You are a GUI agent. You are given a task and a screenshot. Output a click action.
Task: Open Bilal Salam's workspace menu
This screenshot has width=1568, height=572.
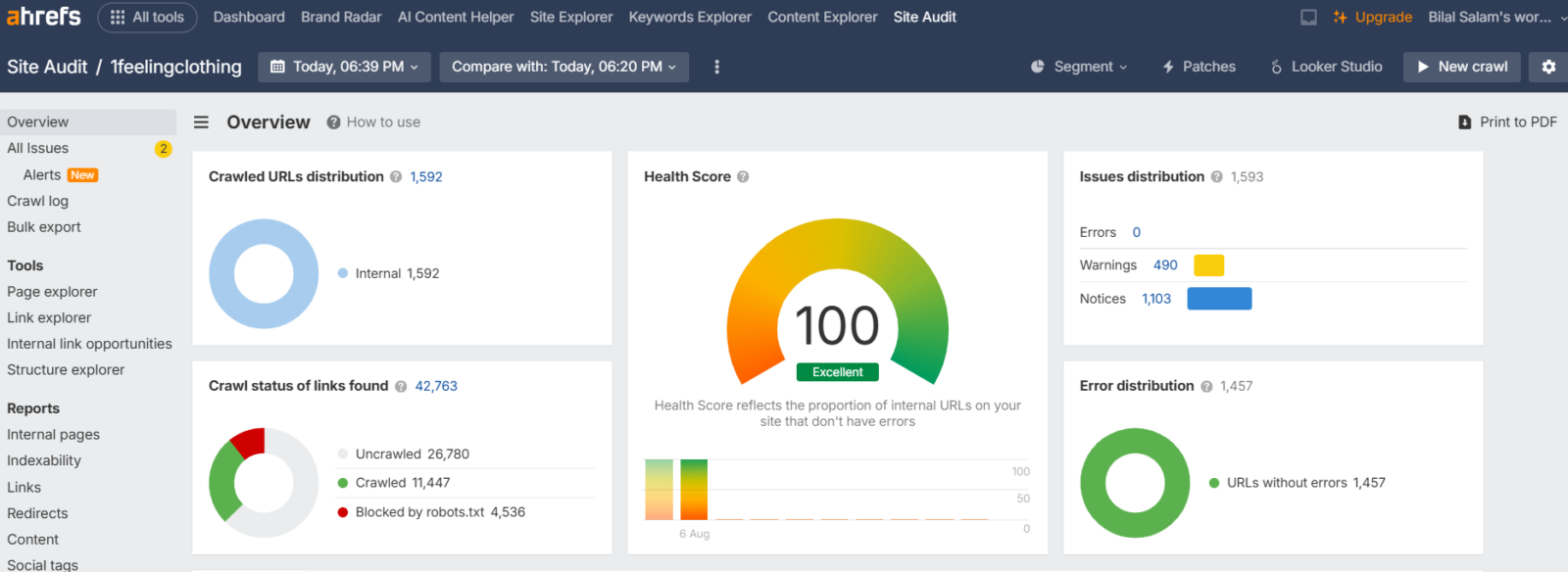pos(1497,17)
